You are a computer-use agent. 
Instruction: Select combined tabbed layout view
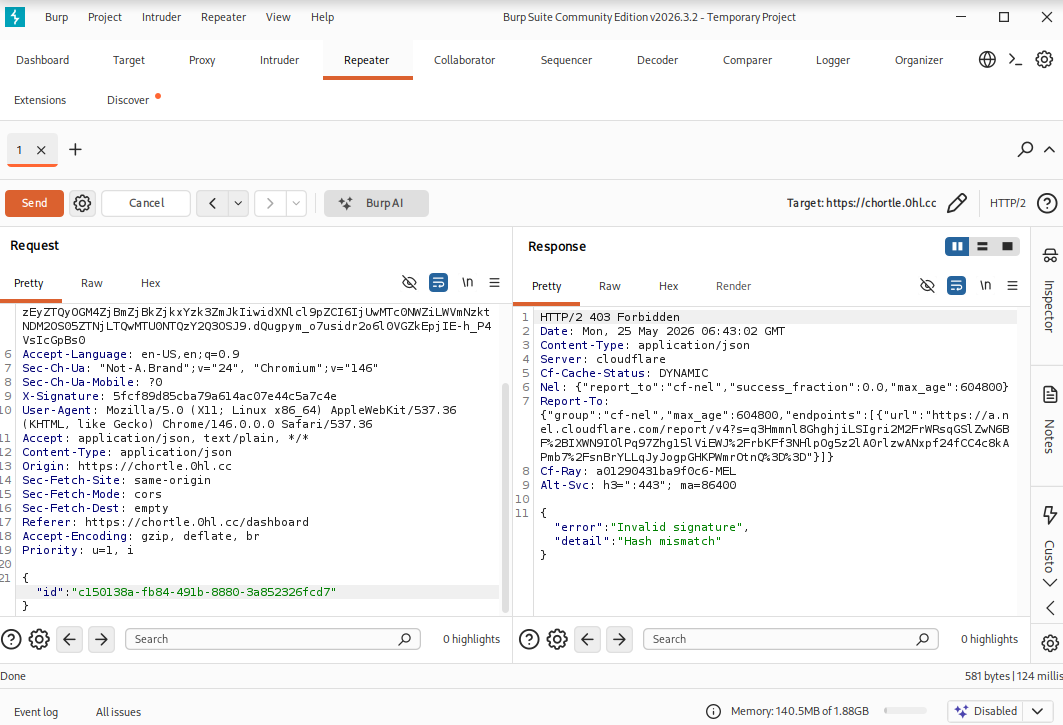point(1007,246)
